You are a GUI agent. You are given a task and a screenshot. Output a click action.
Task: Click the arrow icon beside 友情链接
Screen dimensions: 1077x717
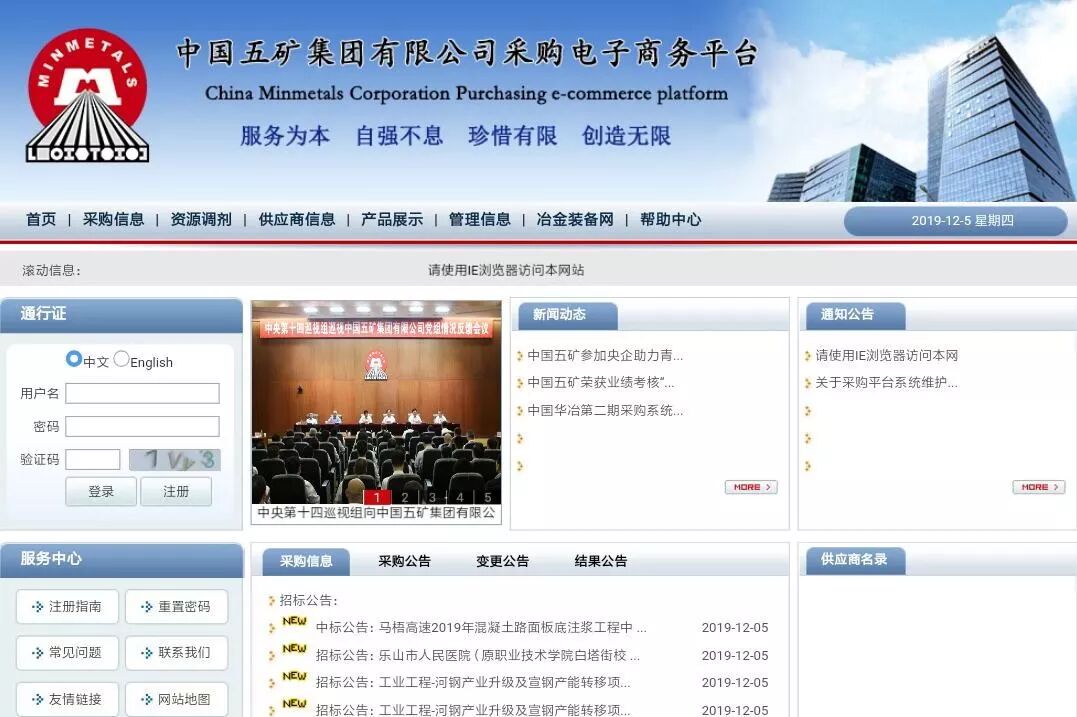pyautogui.click(x=38, y=699)
